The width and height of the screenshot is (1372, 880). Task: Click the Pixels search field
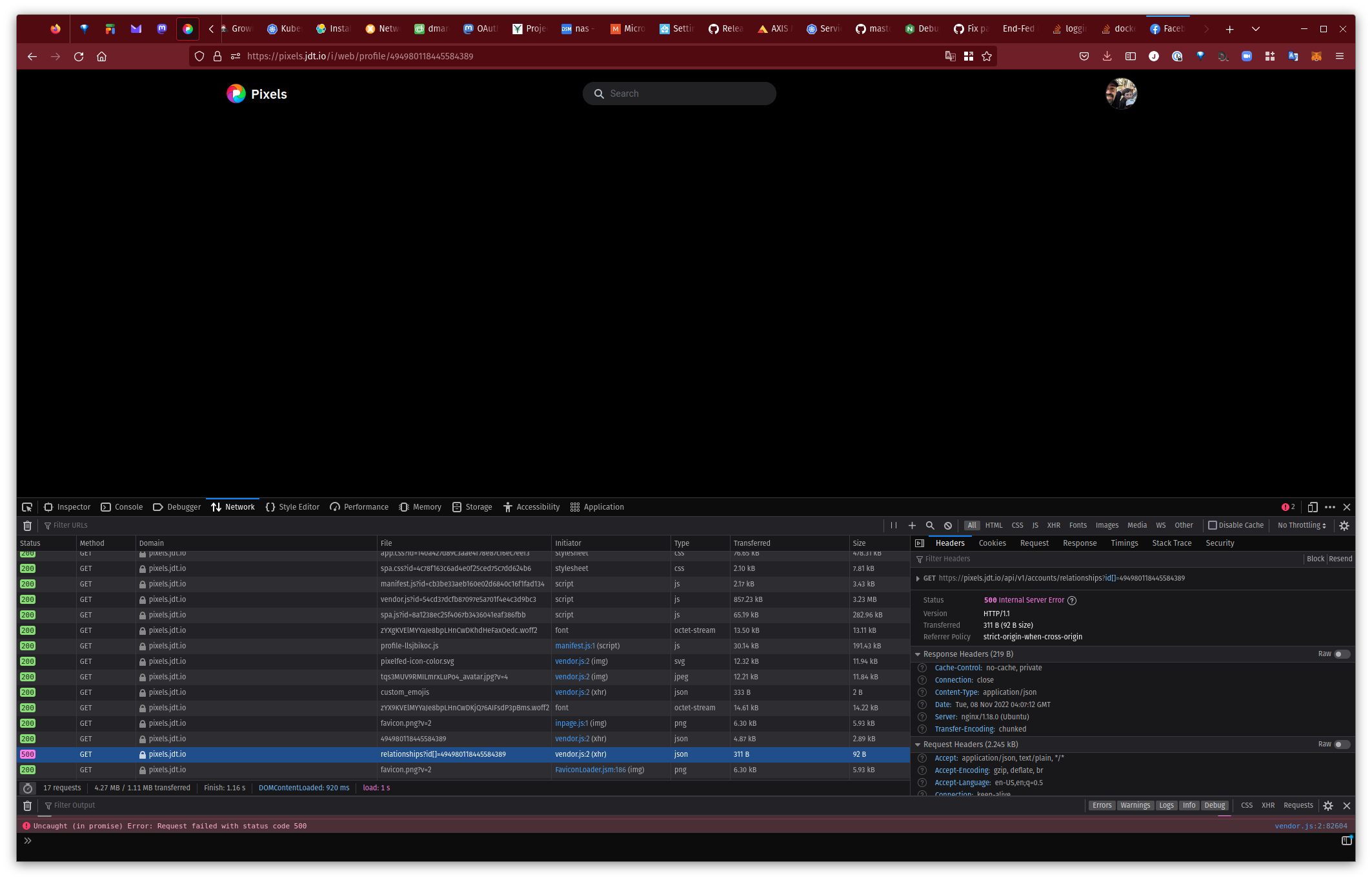(679, 94)
